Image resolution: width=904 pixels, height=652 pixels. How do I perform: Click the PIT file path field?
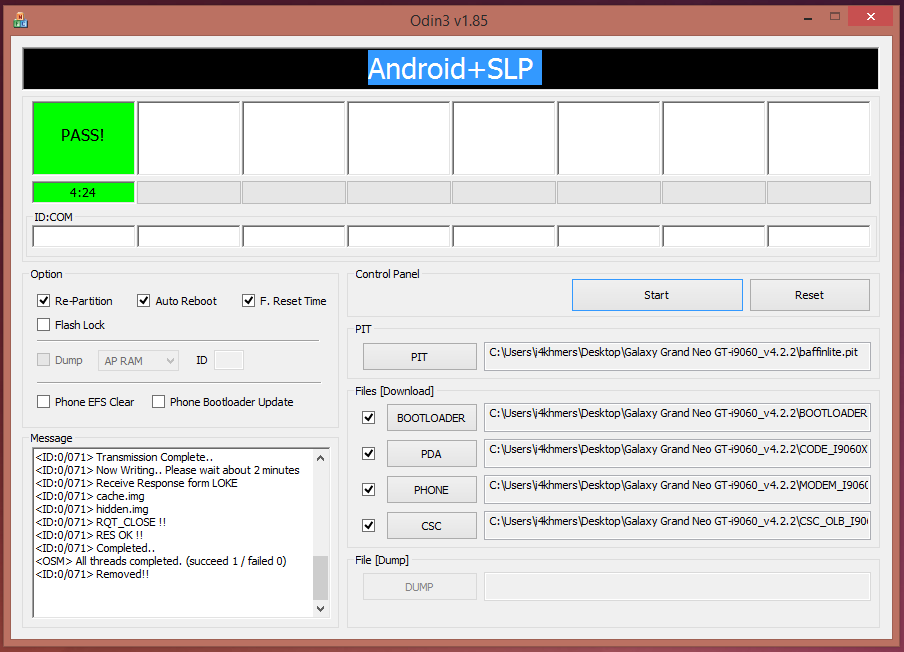[x=677, y=356]
